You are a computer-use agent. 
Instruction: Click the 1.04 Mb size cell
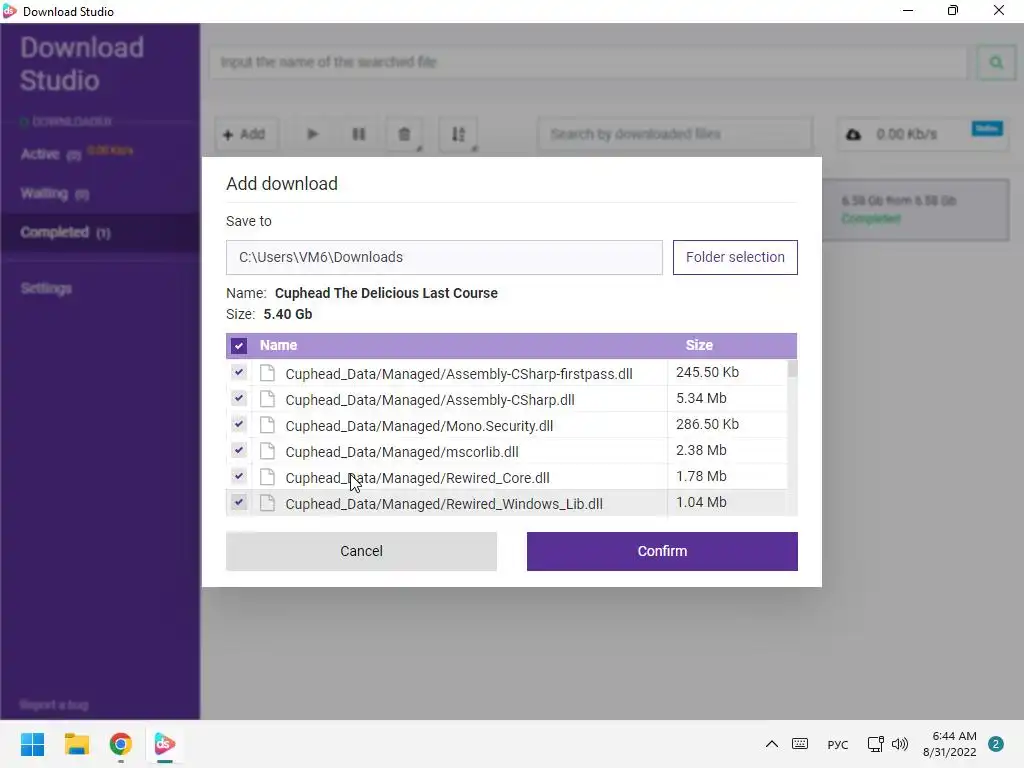pyautogui.click(x=701, y=503)
